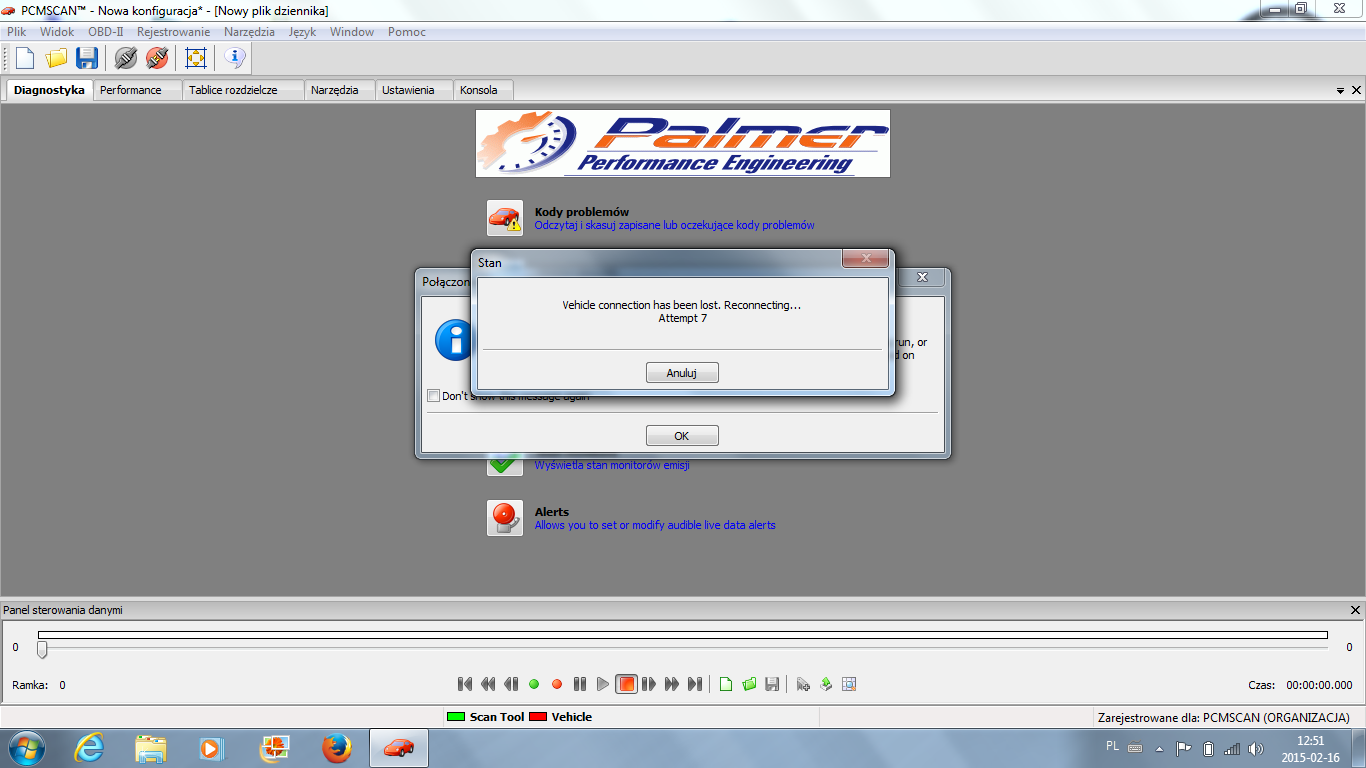
Task: Click the New file toolbar icon
Action: [25, 58]
